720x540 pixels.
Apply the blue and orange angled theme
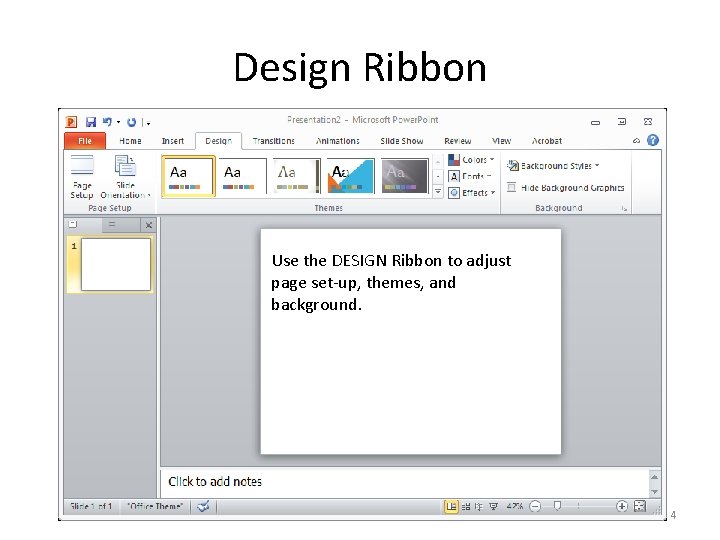pos(350,176)
